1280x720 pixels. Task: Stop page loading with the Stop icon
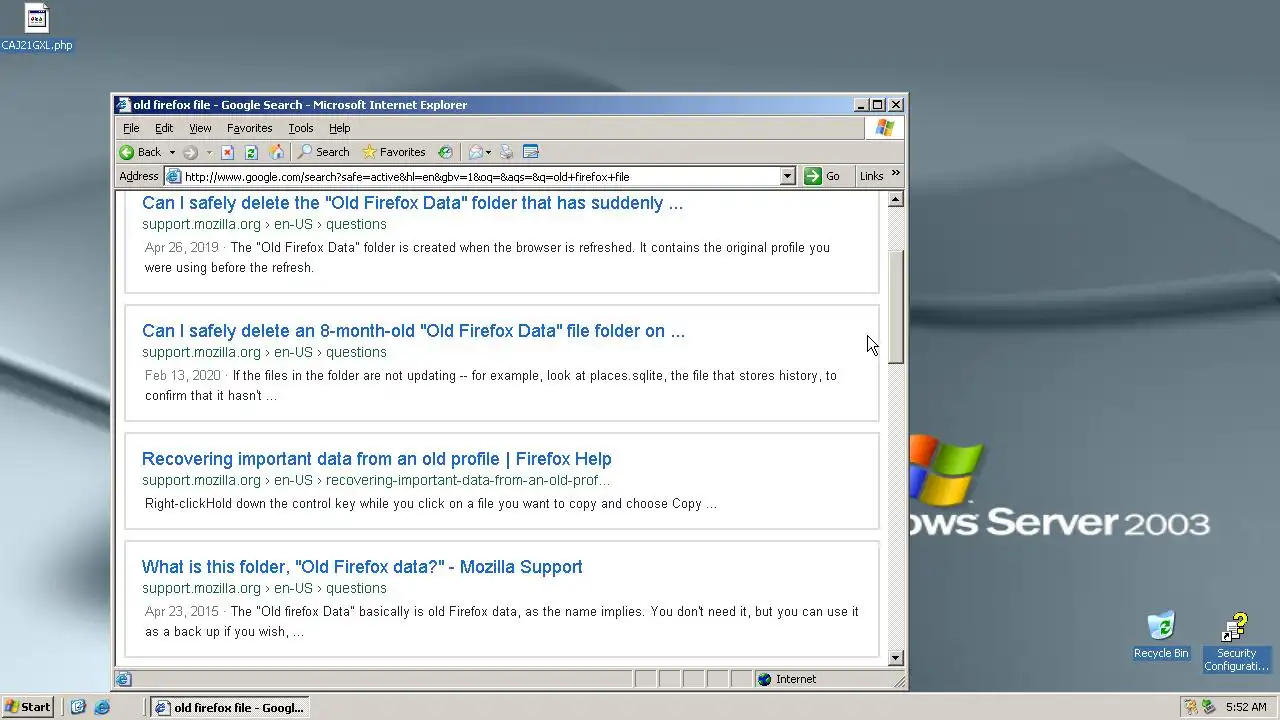pyautogui.click(x=227, y=152)
